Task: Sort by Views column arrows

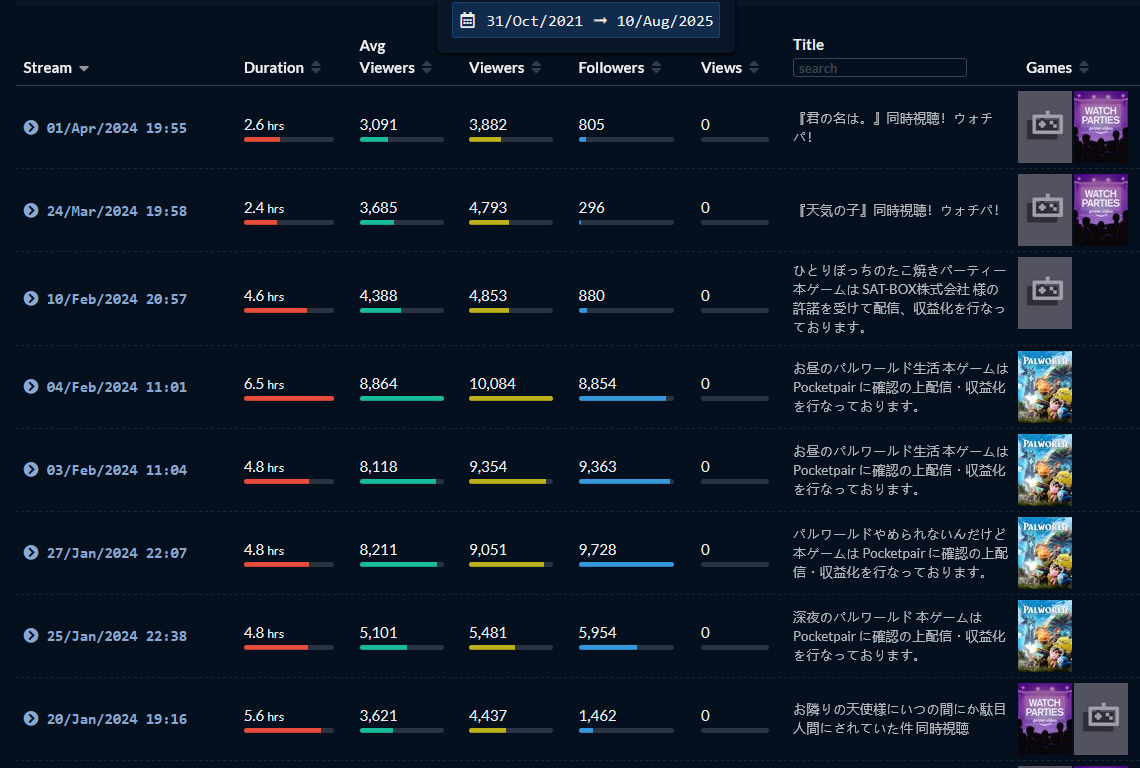Action: point(754,68)
